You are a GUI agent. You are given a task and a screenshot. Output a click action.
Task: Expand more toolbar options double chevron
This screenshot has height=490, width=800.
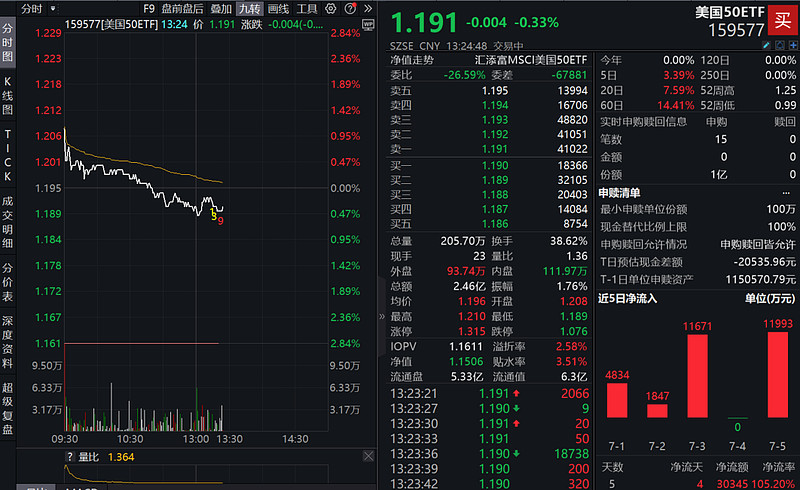368,9
